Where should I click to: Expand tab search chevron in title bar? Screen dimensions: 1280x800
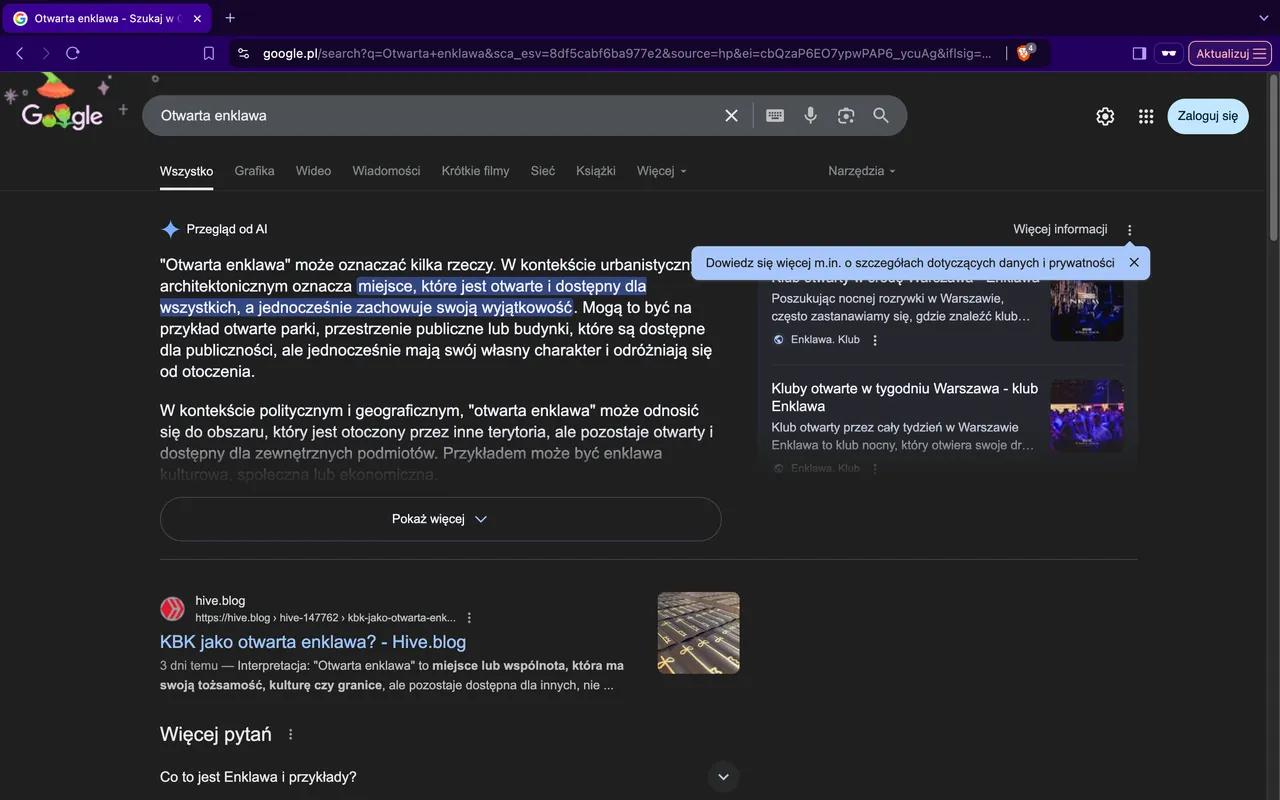[x=1263, y=18]
